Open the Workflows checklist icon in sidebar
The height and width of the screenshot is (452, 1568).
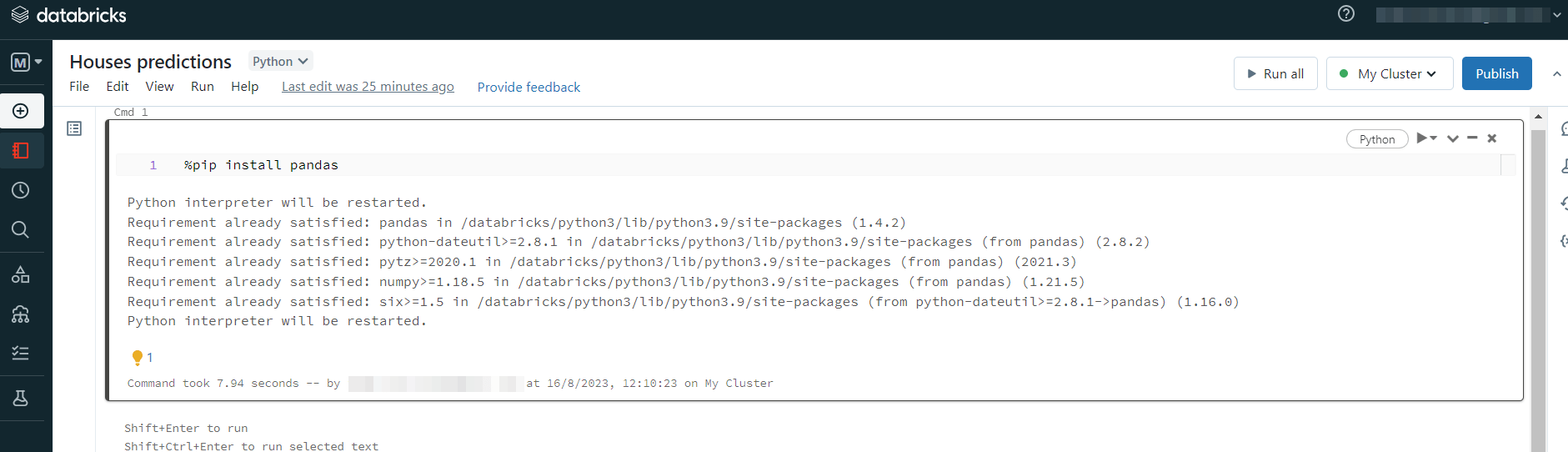click(x=21, y=354)
